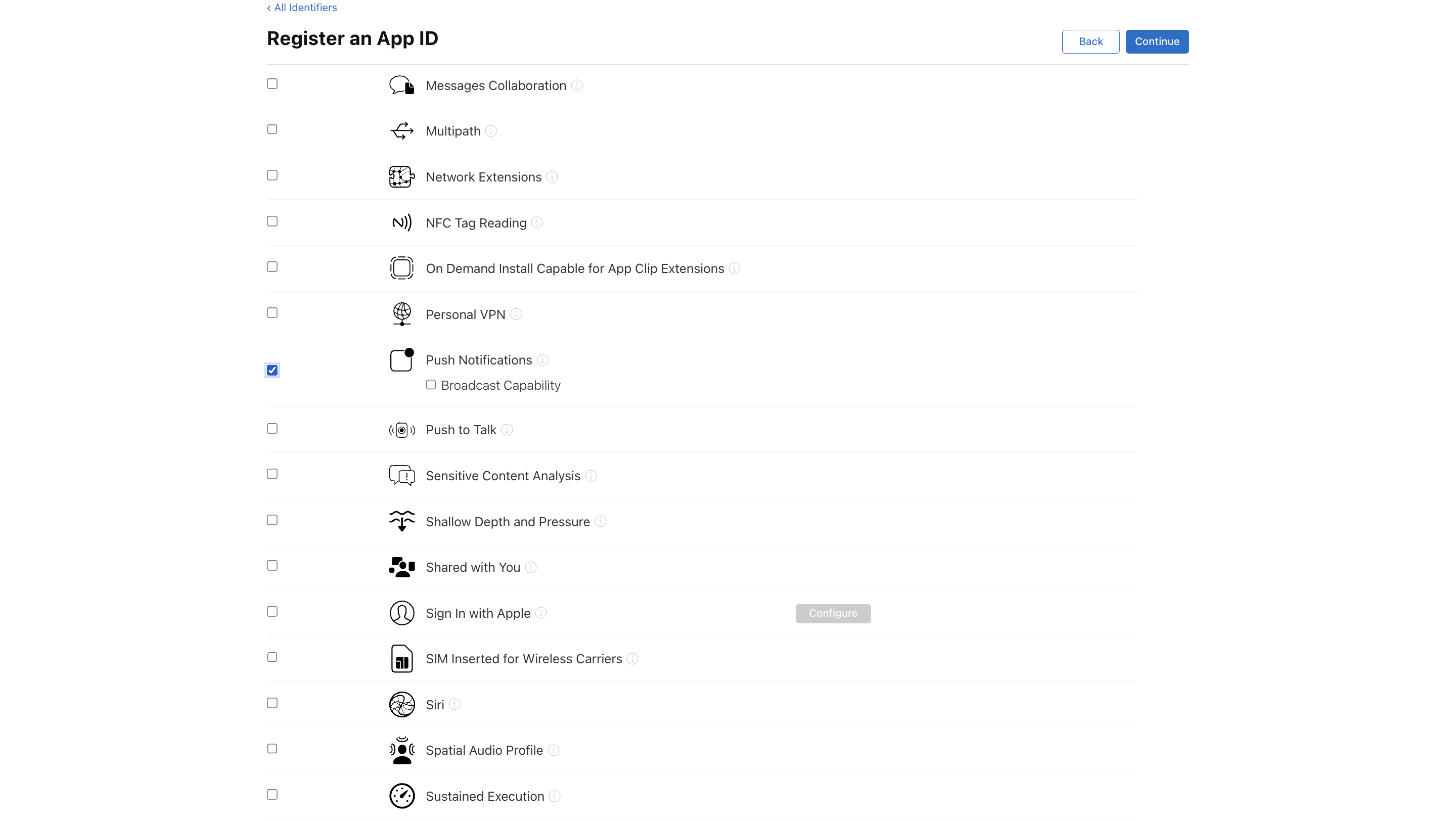This screenshot has height=821, width=1456.
Task: Click the Multipath arrows icon
Action: coord(402,131)
